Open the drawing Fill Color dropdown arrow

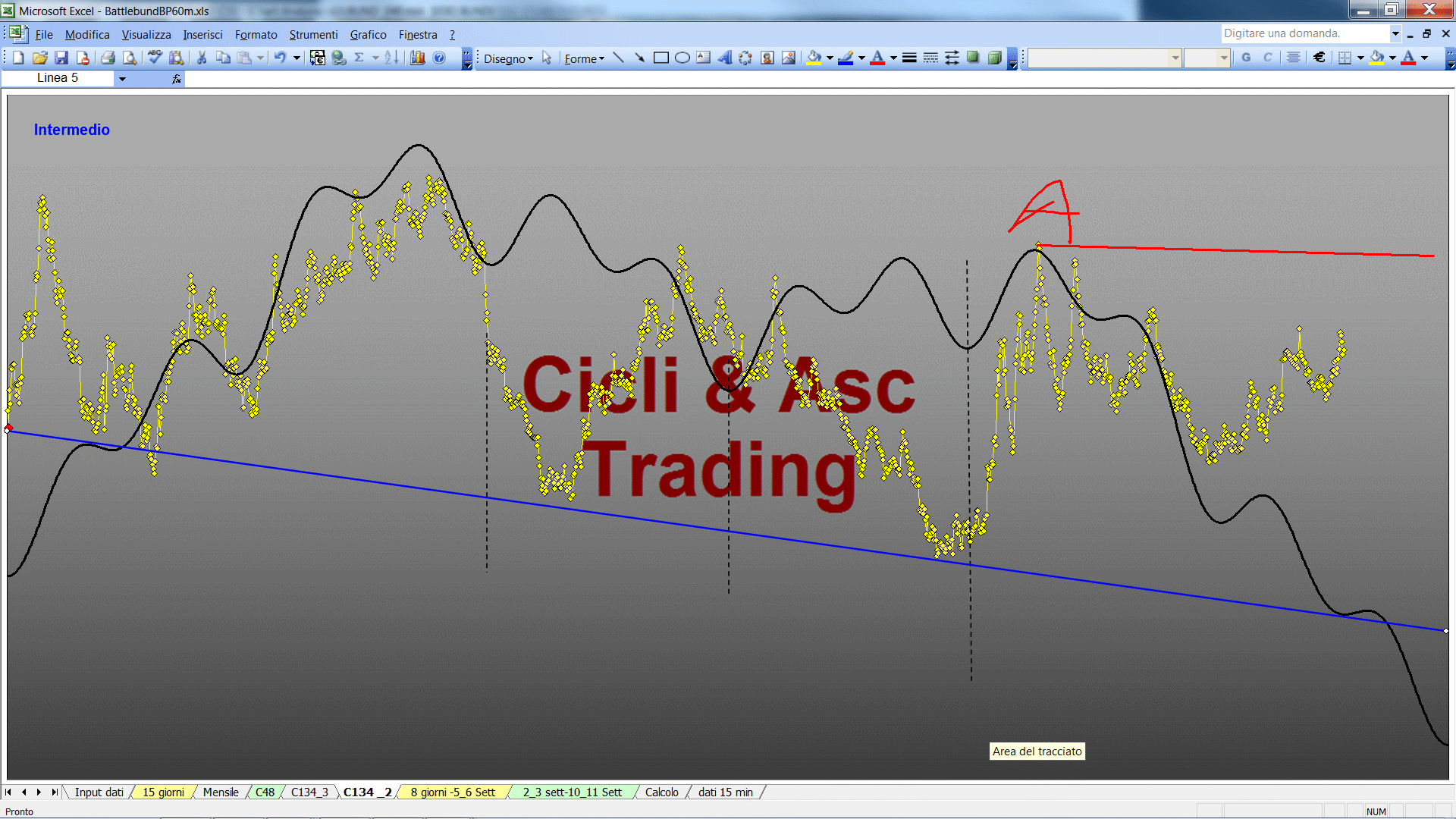830,58
